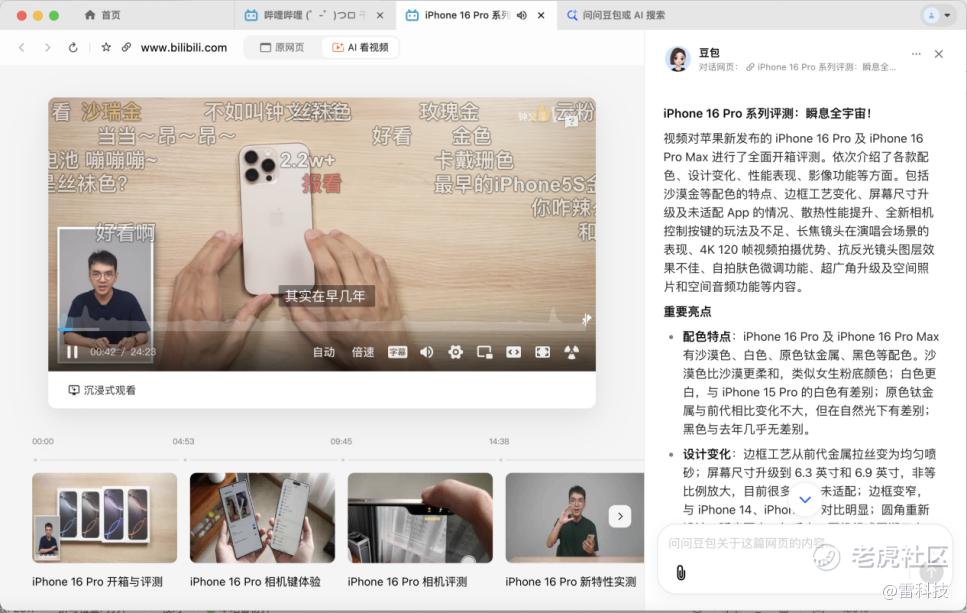Open the 自动 quality selector
The height and width of the screenshot is (613, 967).
[x=323, y=352]
